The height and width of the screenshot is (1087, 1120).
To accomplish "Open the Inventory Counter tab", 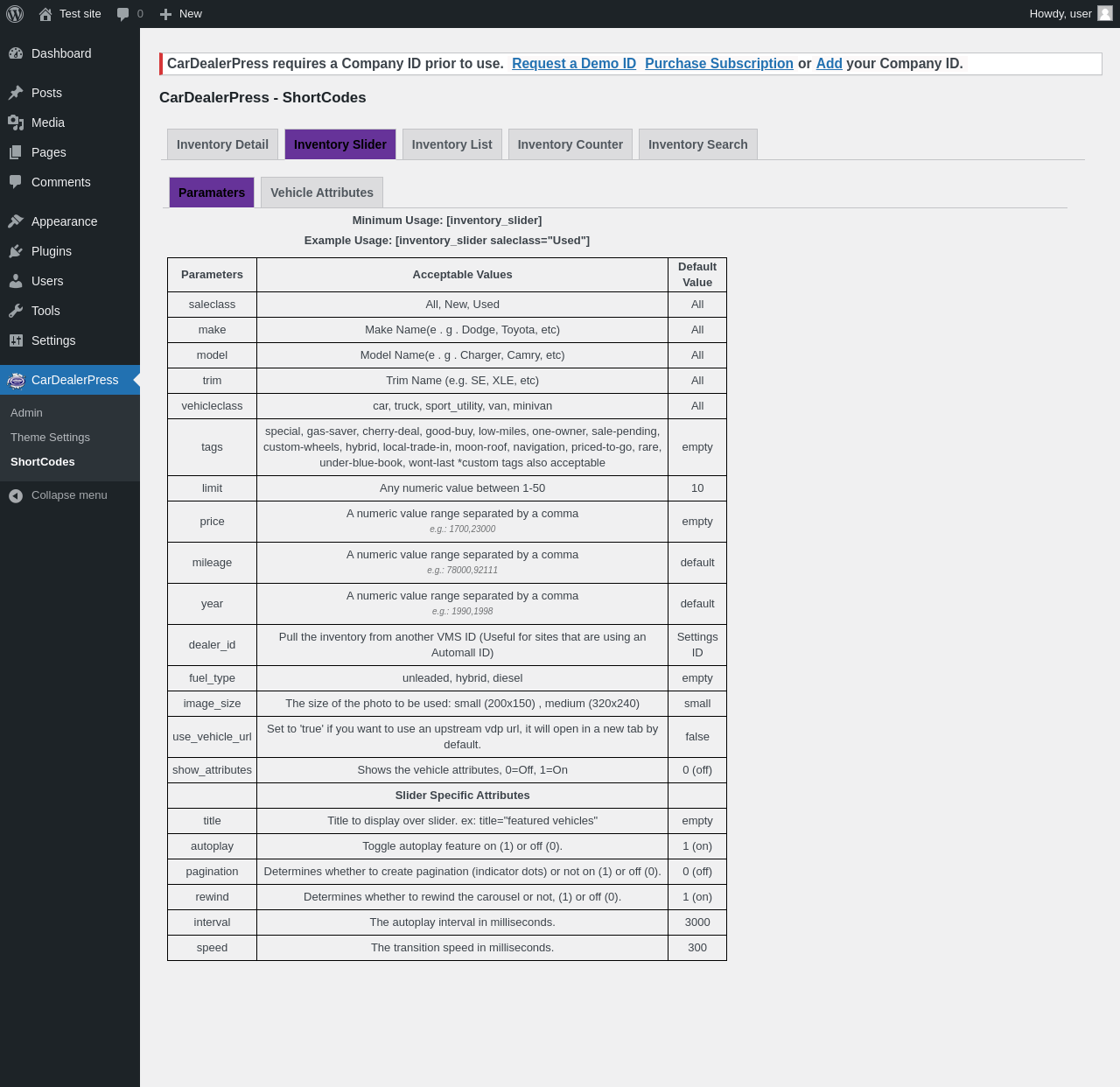I will point(570,144).
